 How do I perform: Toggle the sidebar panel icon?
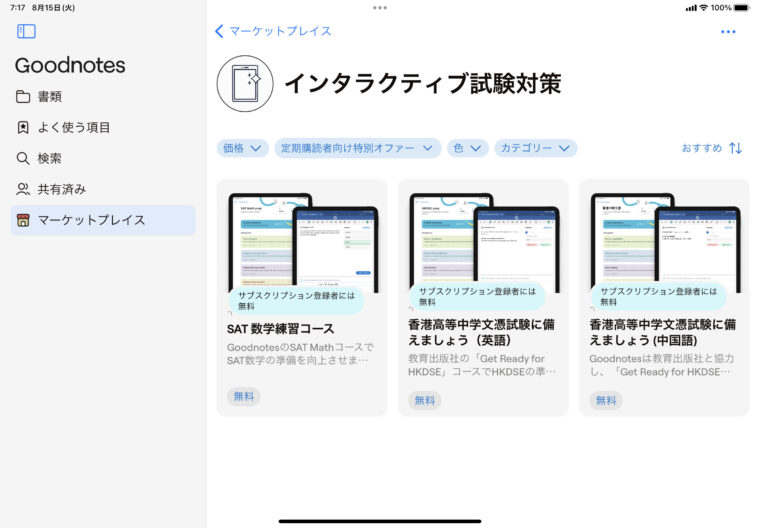coord(26,32)
